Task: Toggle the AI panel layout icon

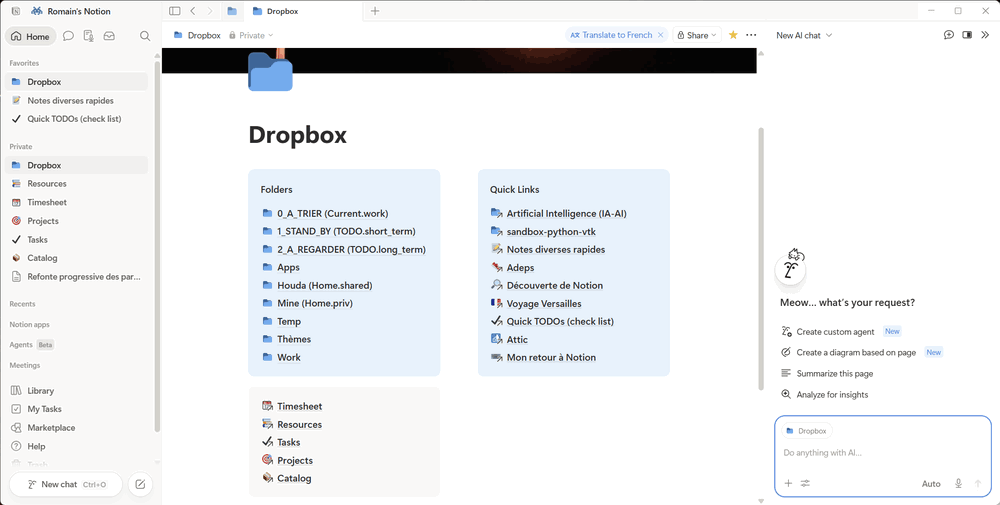Action: point(967,35)
